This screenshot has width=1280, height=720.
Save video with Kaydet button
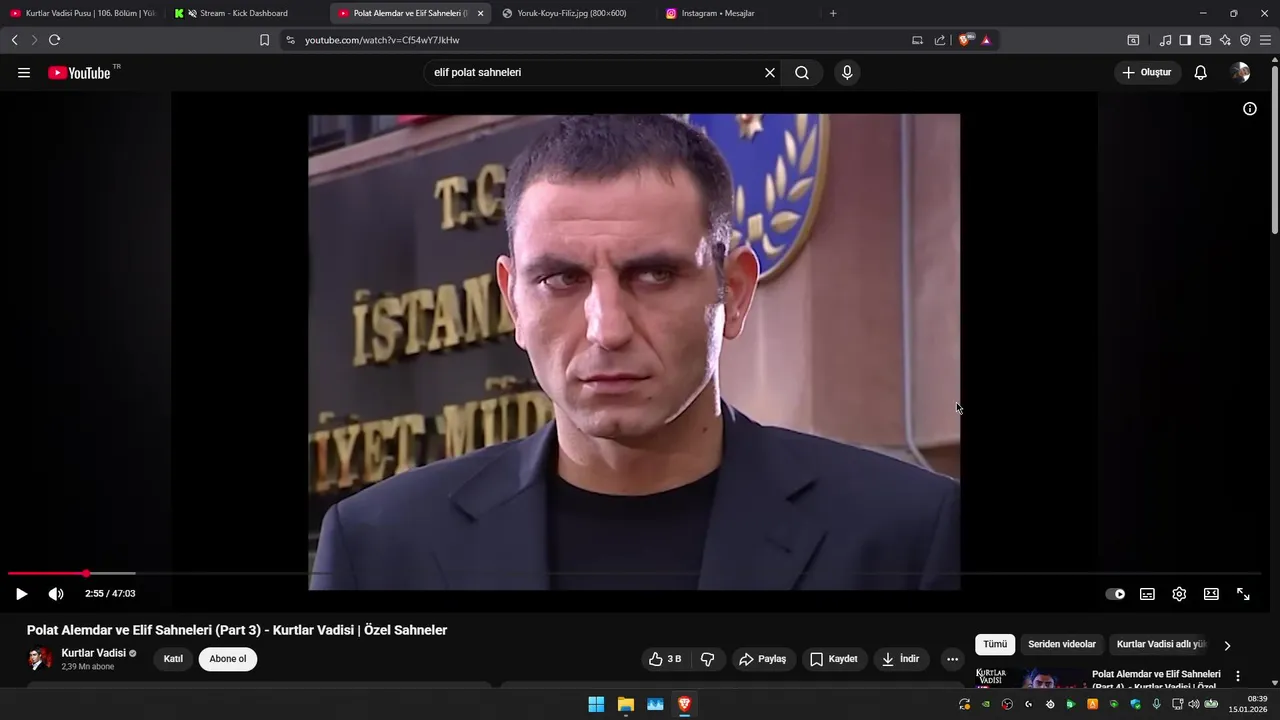pyautogui.click(x=834, y=659)
